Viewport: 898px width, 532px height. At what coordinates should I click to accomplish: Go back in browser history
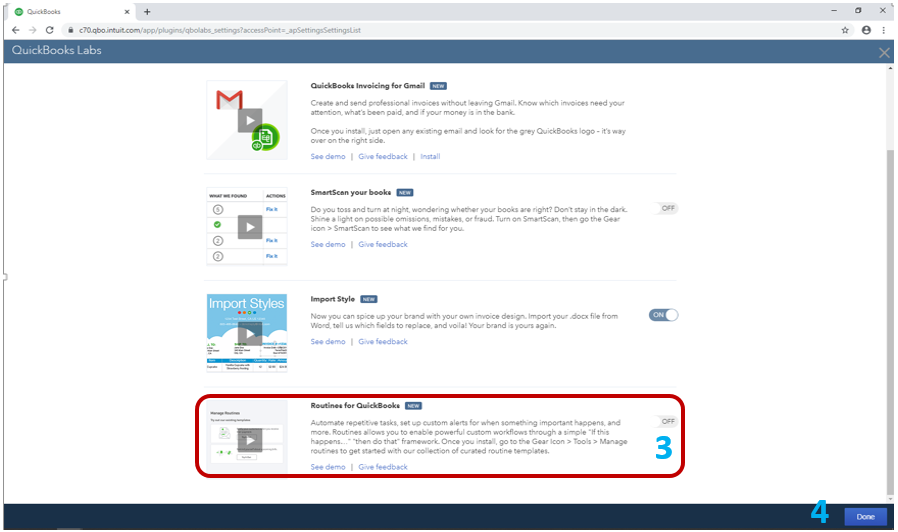click(15, 30)
